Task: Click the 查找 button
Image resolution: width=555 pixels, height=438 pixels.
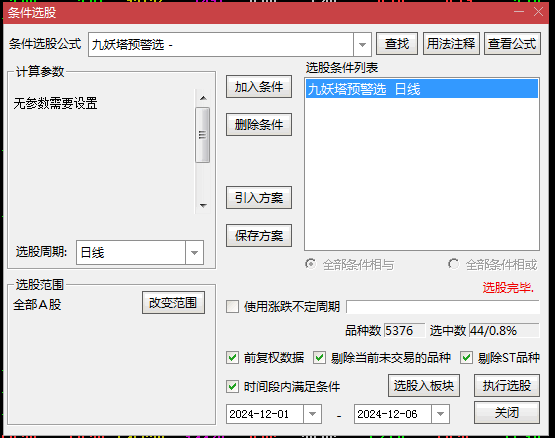Action: click(397, 44)
